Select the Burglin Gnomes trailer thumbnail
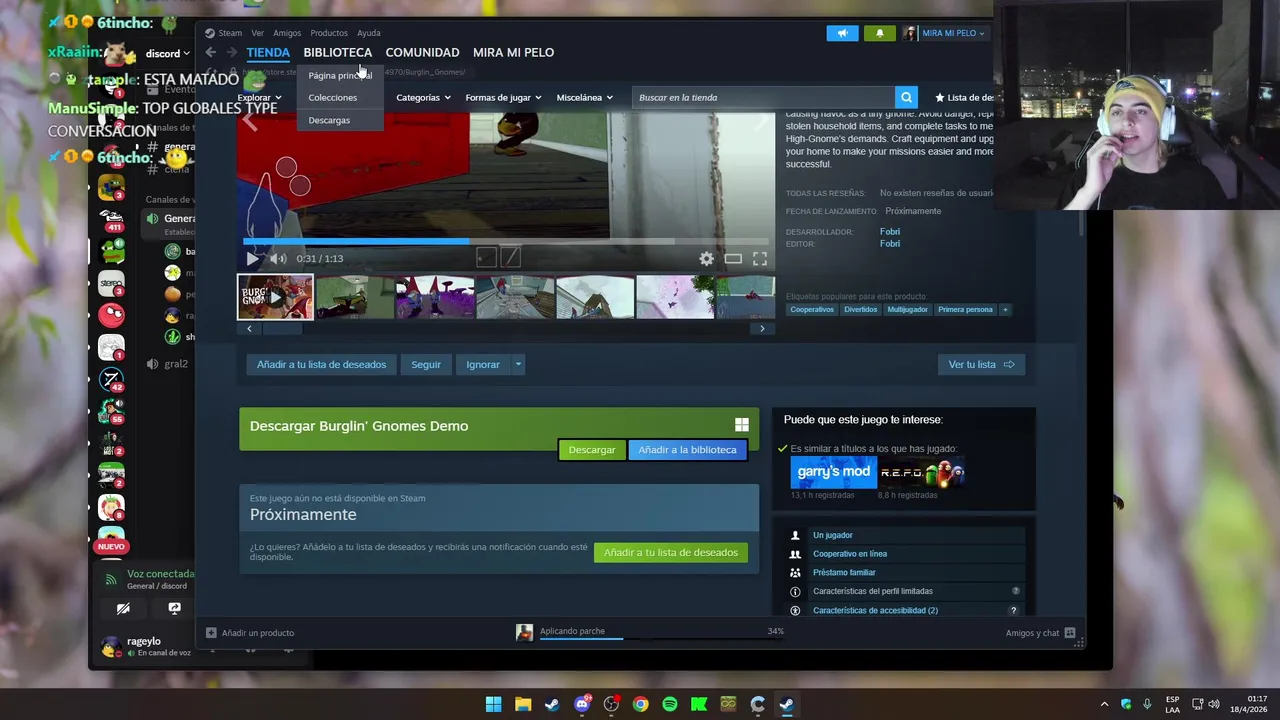This screenshot has height=720, width=1280. tap(275, 297)
